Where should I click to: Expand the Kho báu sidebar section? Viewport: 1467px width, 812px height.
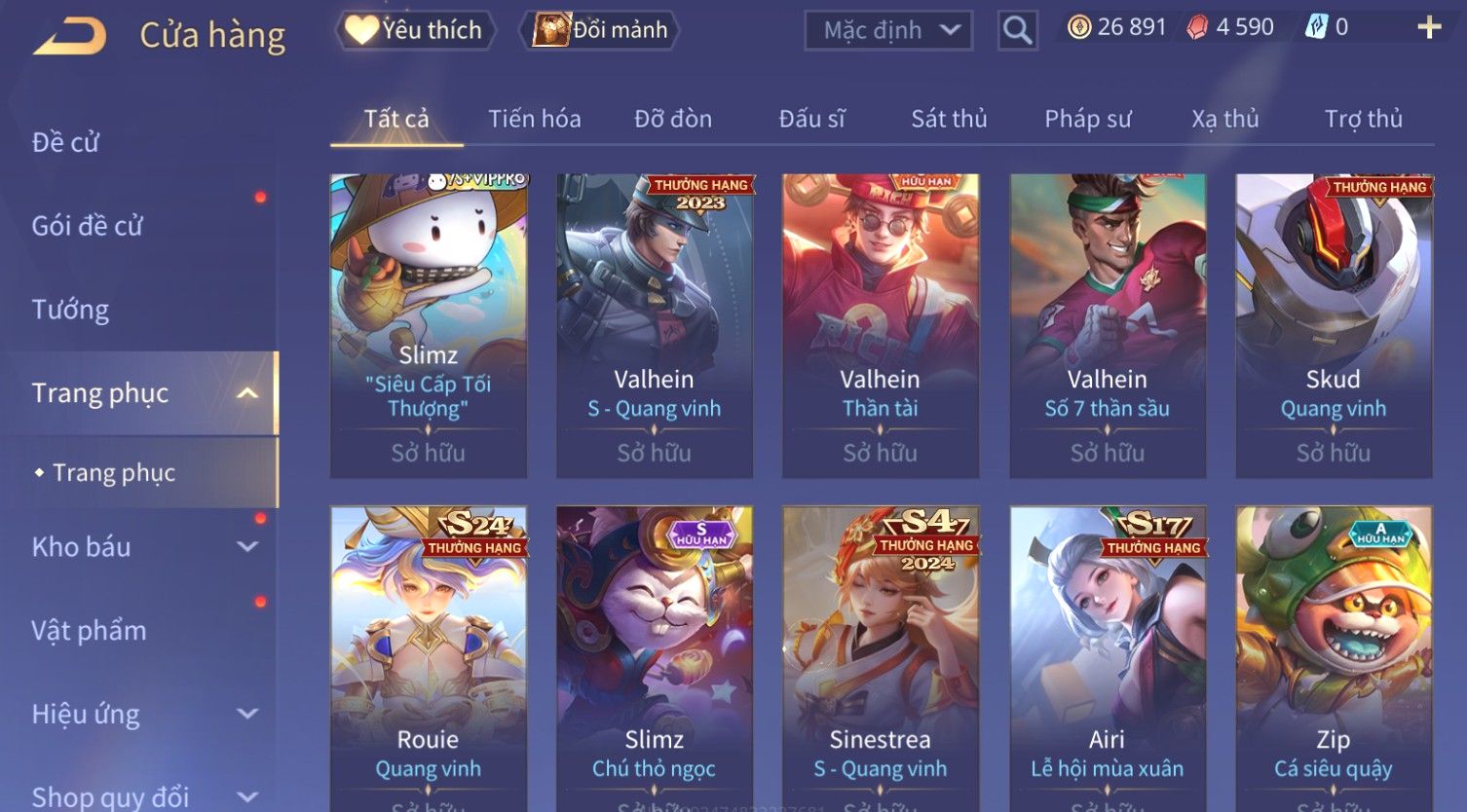coord(247,547)
